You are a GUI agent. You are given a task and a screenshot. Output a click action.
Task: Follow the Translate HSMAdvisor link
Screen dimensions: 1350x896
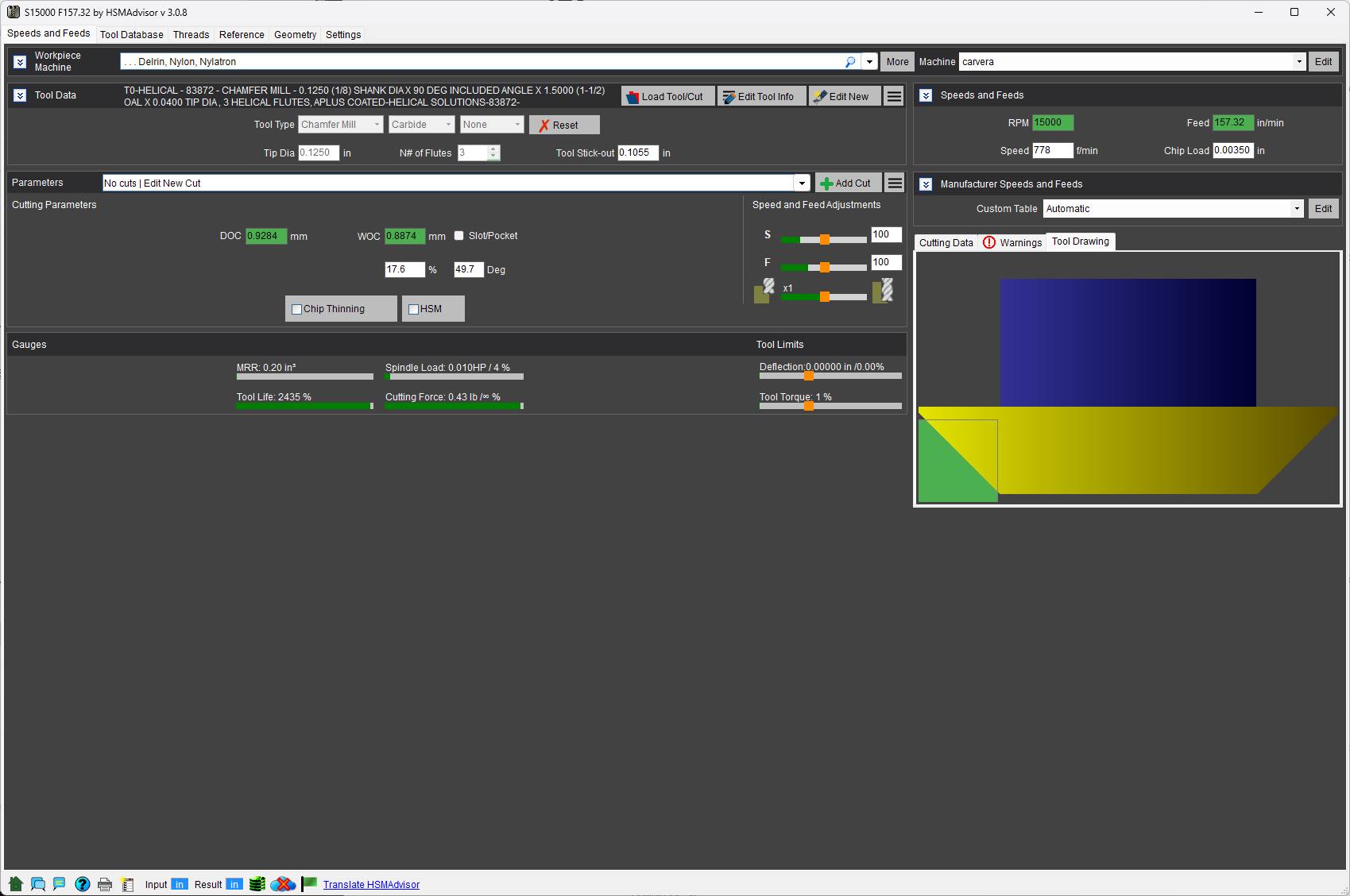(371, 885)
